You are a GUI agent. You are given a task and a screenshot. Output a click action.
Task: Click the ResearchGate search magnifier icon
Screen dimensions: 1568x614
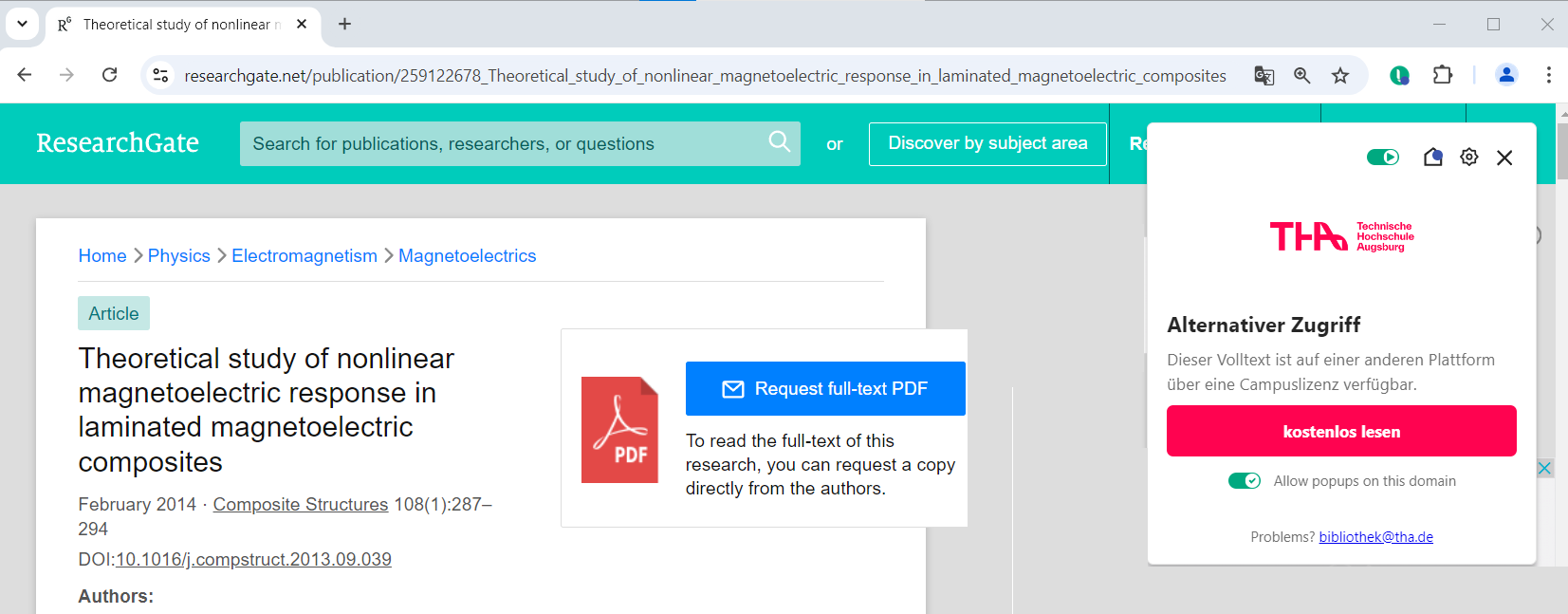pyautogui.click(x=779, y=142)
